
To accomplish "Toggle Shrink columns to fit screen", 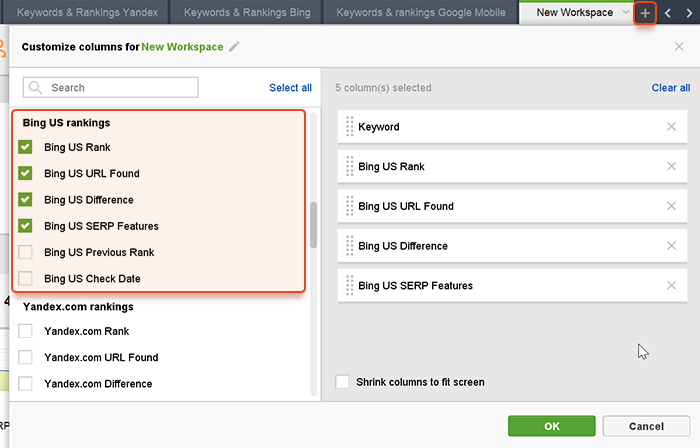I will pos(342,382).
